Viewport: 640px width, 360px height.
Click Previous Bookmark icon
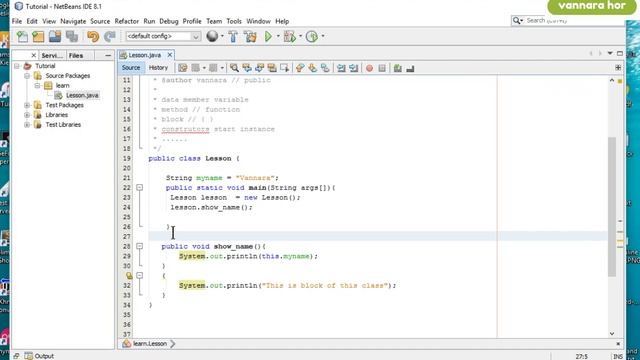(300, 68)
